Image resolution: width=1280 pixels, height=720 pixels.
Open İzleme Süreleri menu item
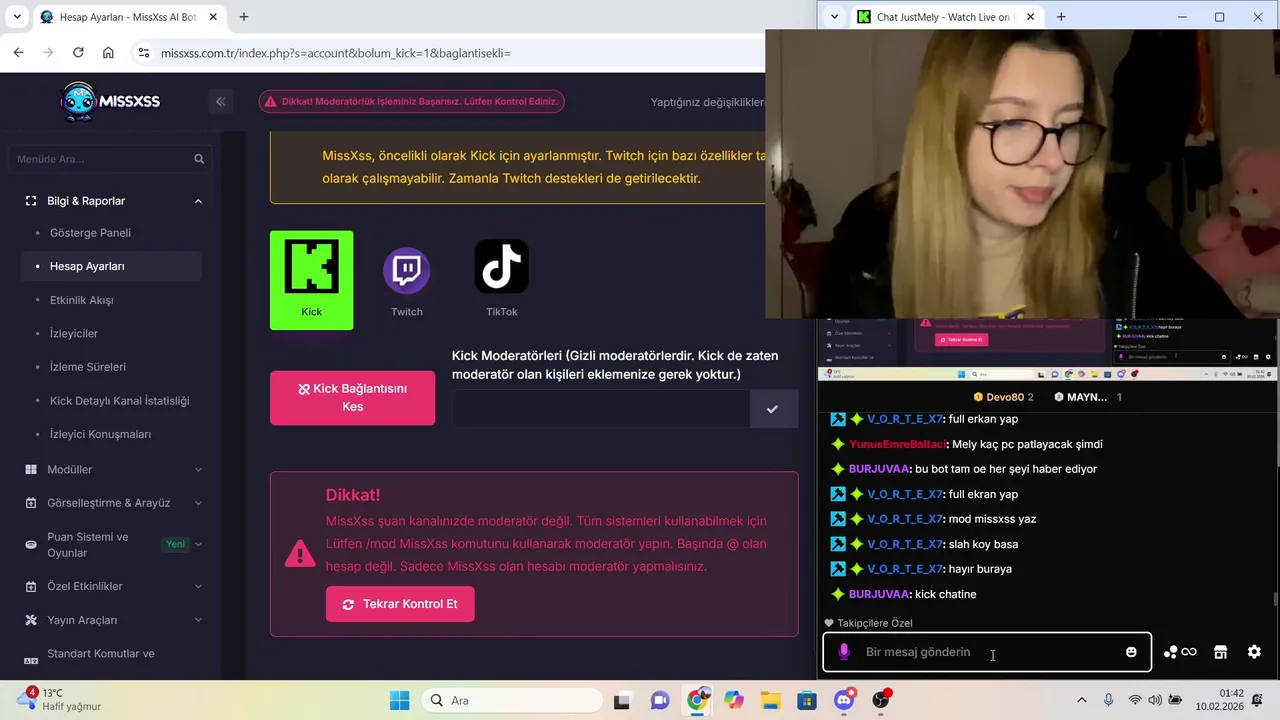point(88,367)
